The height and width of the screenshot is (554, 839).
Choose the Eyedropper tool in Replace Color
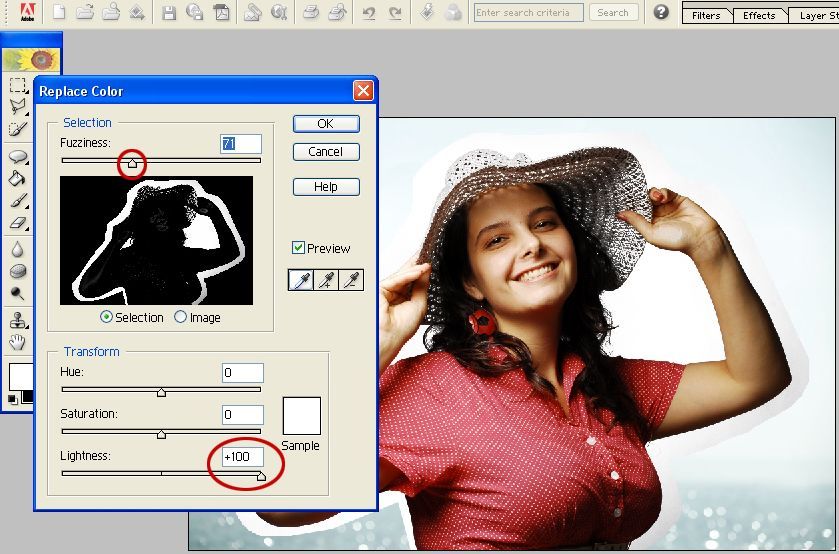pyautogui.click(x=301, y=280)
